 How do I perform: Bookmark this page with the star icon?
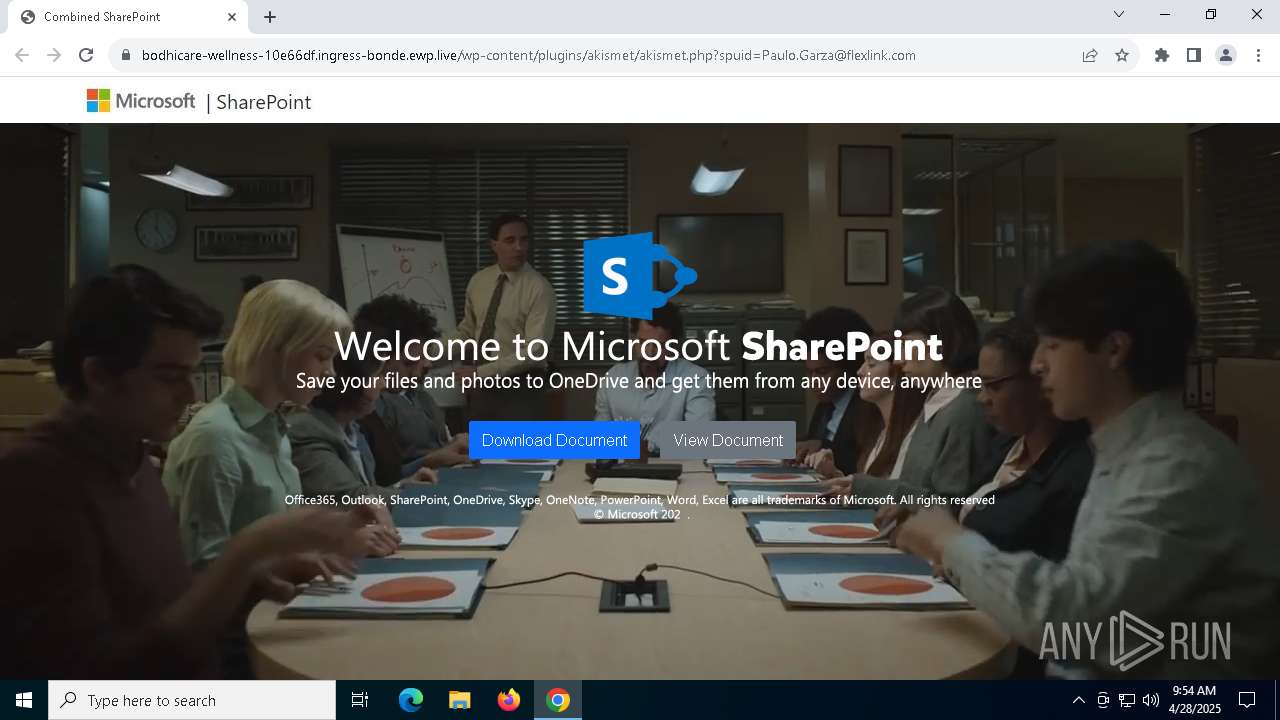pos(1122,55)
